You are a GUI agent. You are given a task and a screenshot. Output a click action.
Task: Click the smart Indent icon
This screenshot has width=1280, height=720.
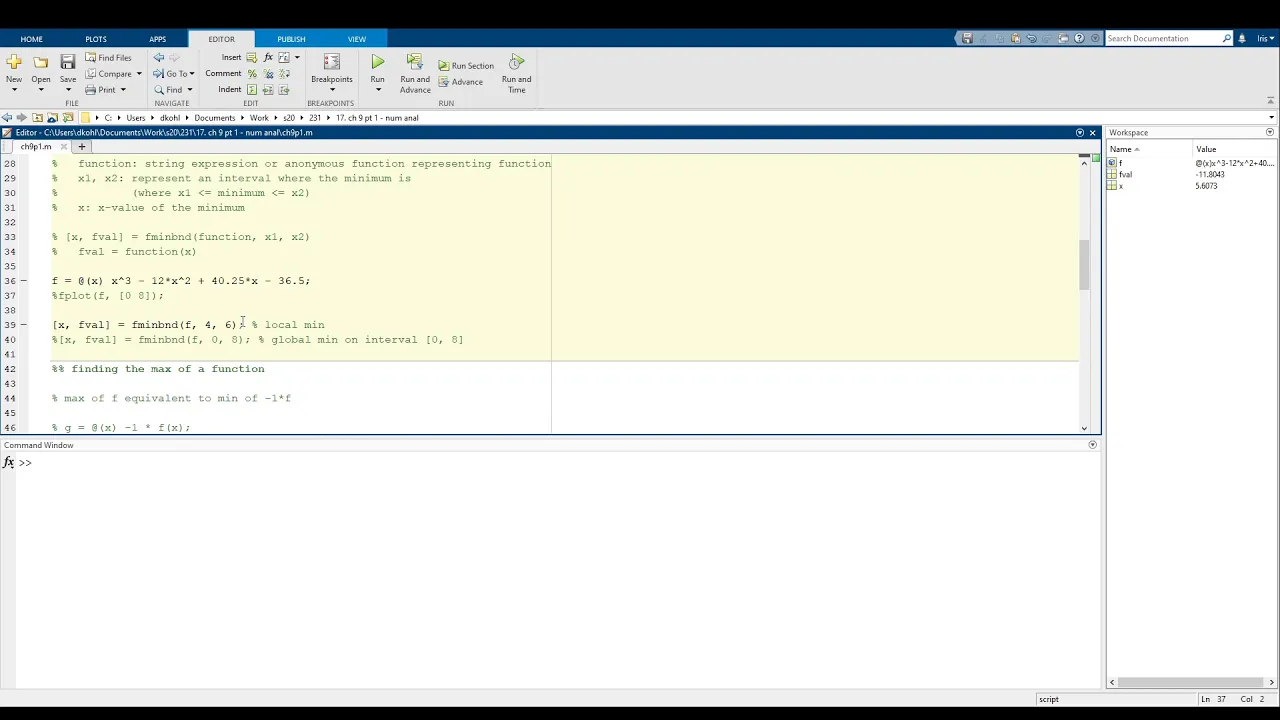click(252, 90)
